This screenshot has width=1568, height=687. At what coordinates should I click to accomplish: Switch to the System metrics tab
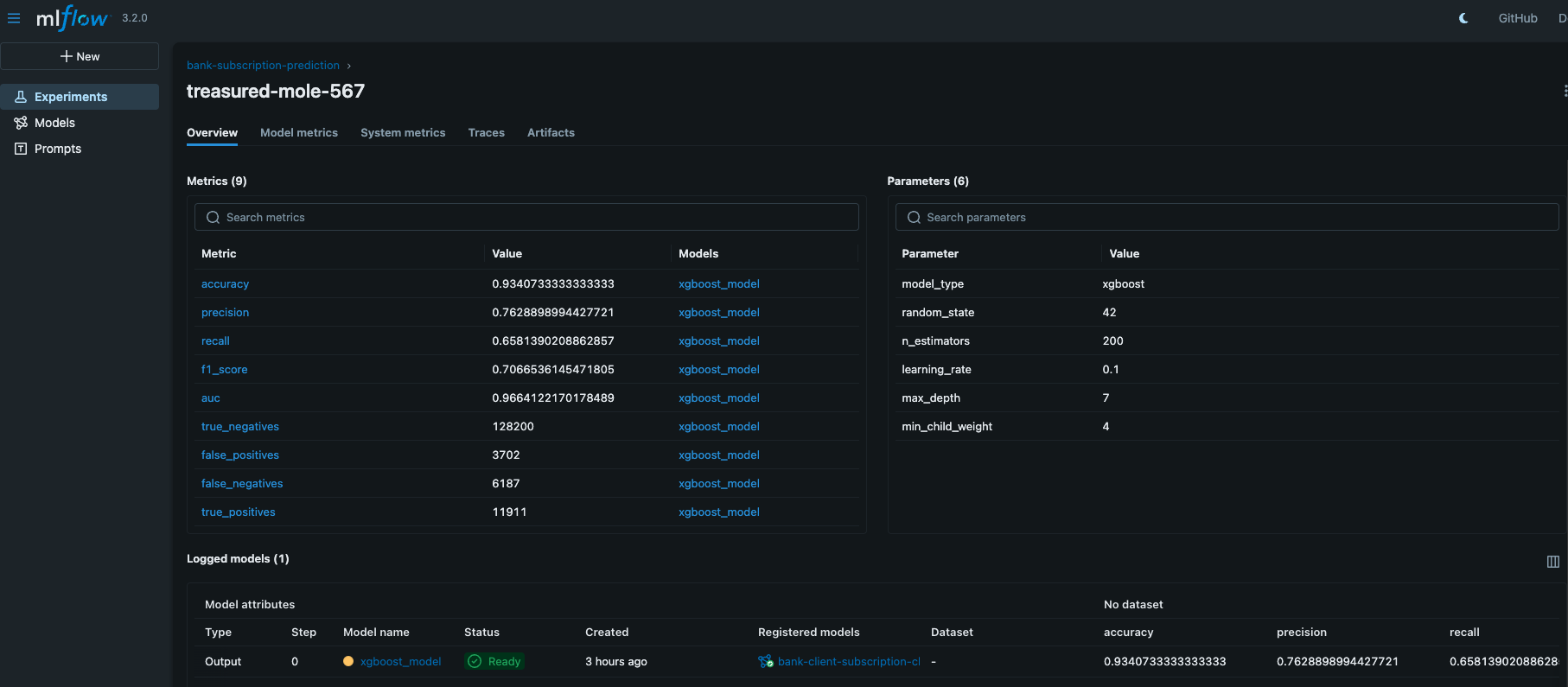click(403, 133)
